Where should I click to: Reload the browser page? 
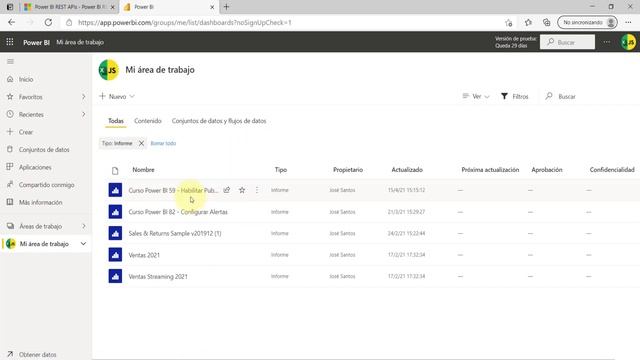pos(48,22)
